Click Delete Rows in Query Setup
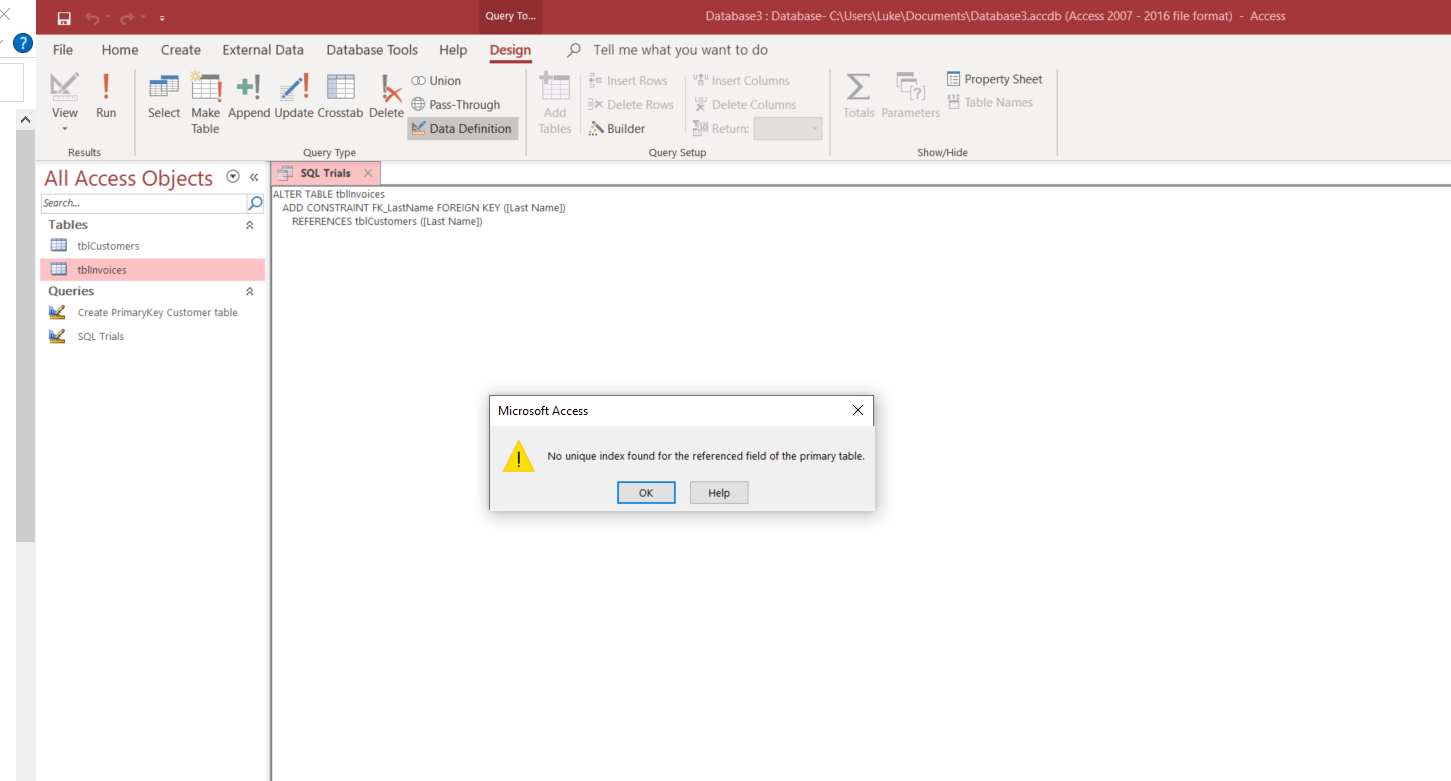The height and width of the screenshot is (781, 1451). [x=631, y=105]
